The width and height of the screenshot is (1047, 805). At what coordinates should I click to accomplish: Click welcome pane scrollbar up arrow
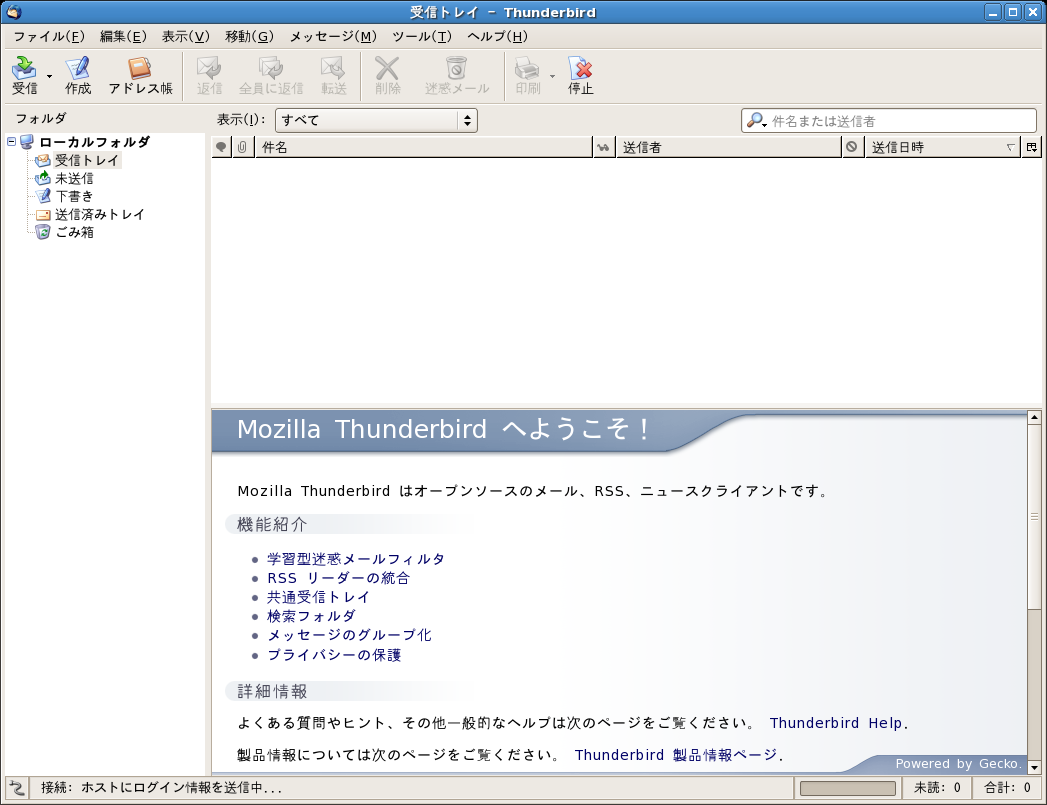1034,417
